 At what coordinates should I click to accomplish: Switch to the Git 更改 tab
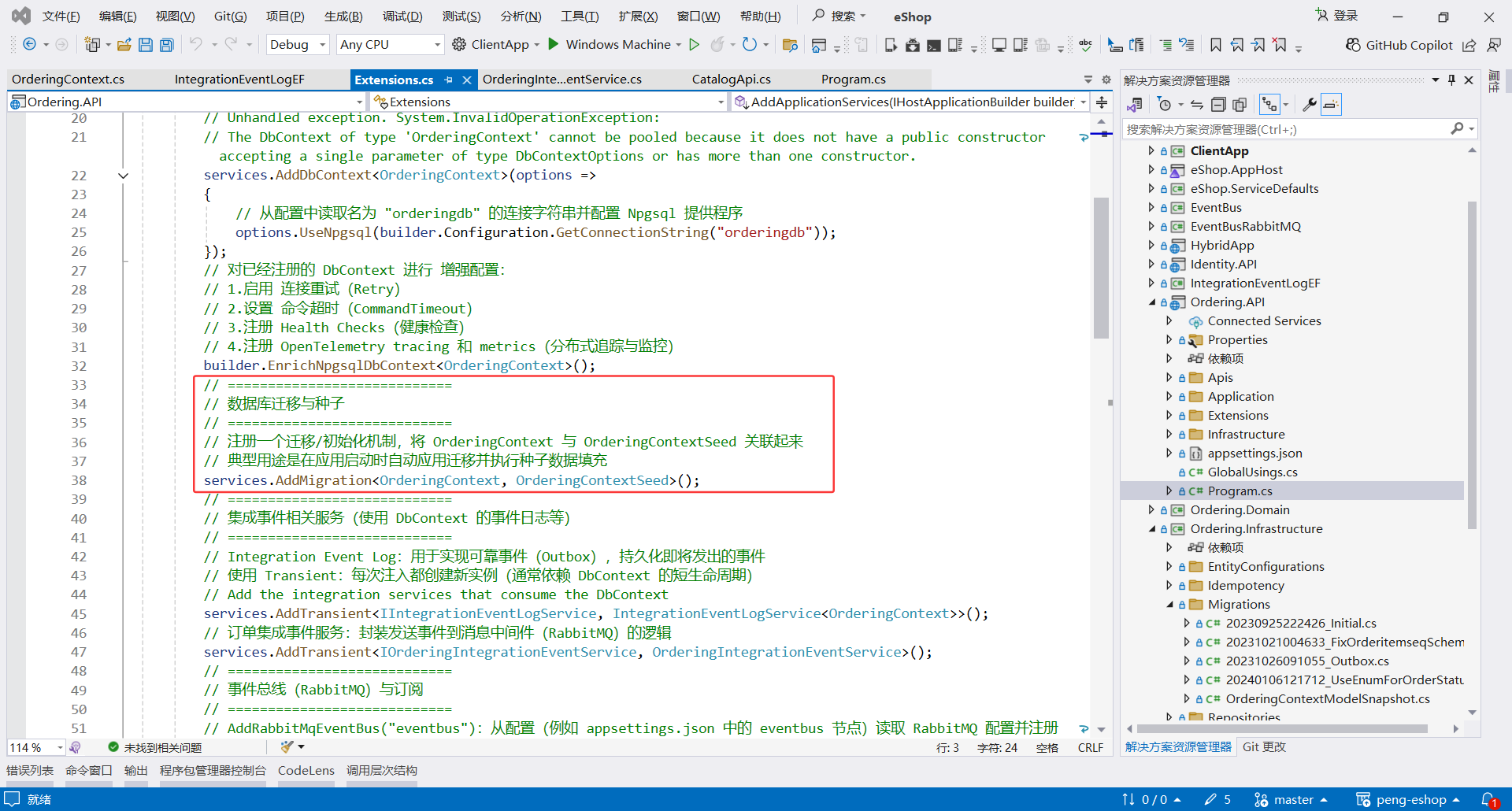coord(1264,747)
